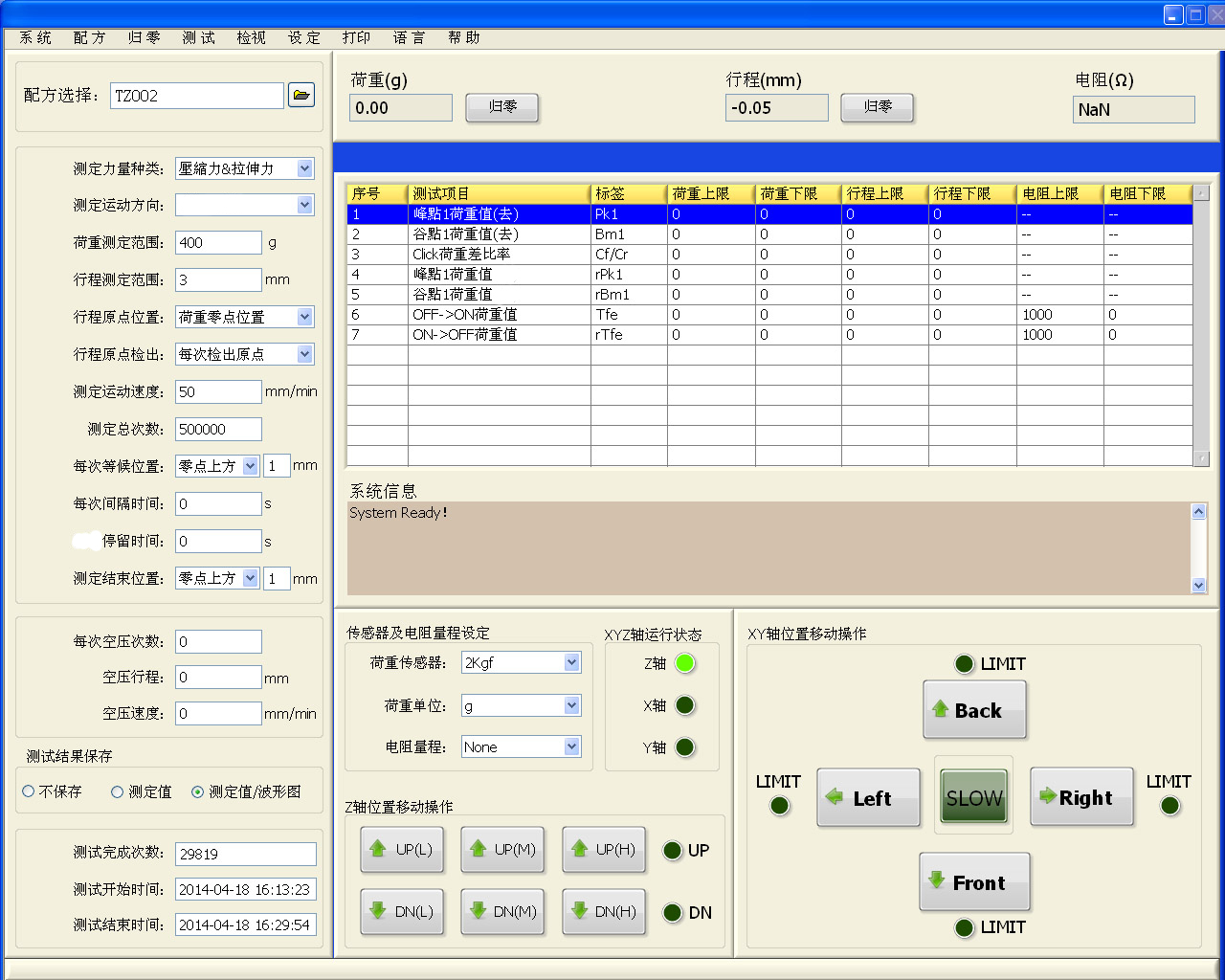Click the UP limit indicator light
Image resolution: width=1225 pixels, height=980 pixels.
point(673,850)
